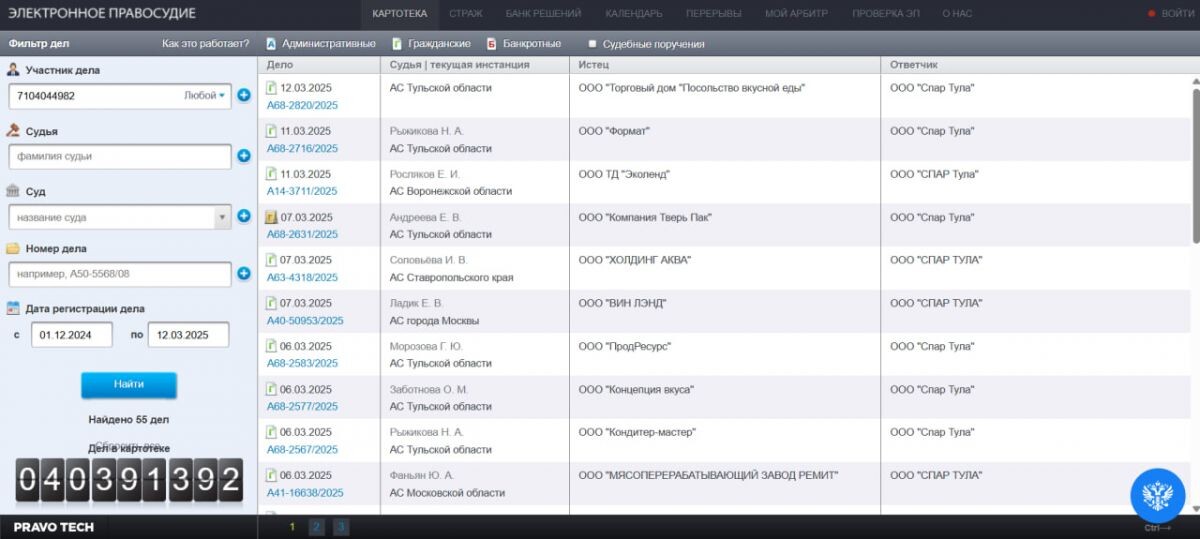1200x539 pixels.
Task: Add another case number with plus icon
Action: click(244, 273)
